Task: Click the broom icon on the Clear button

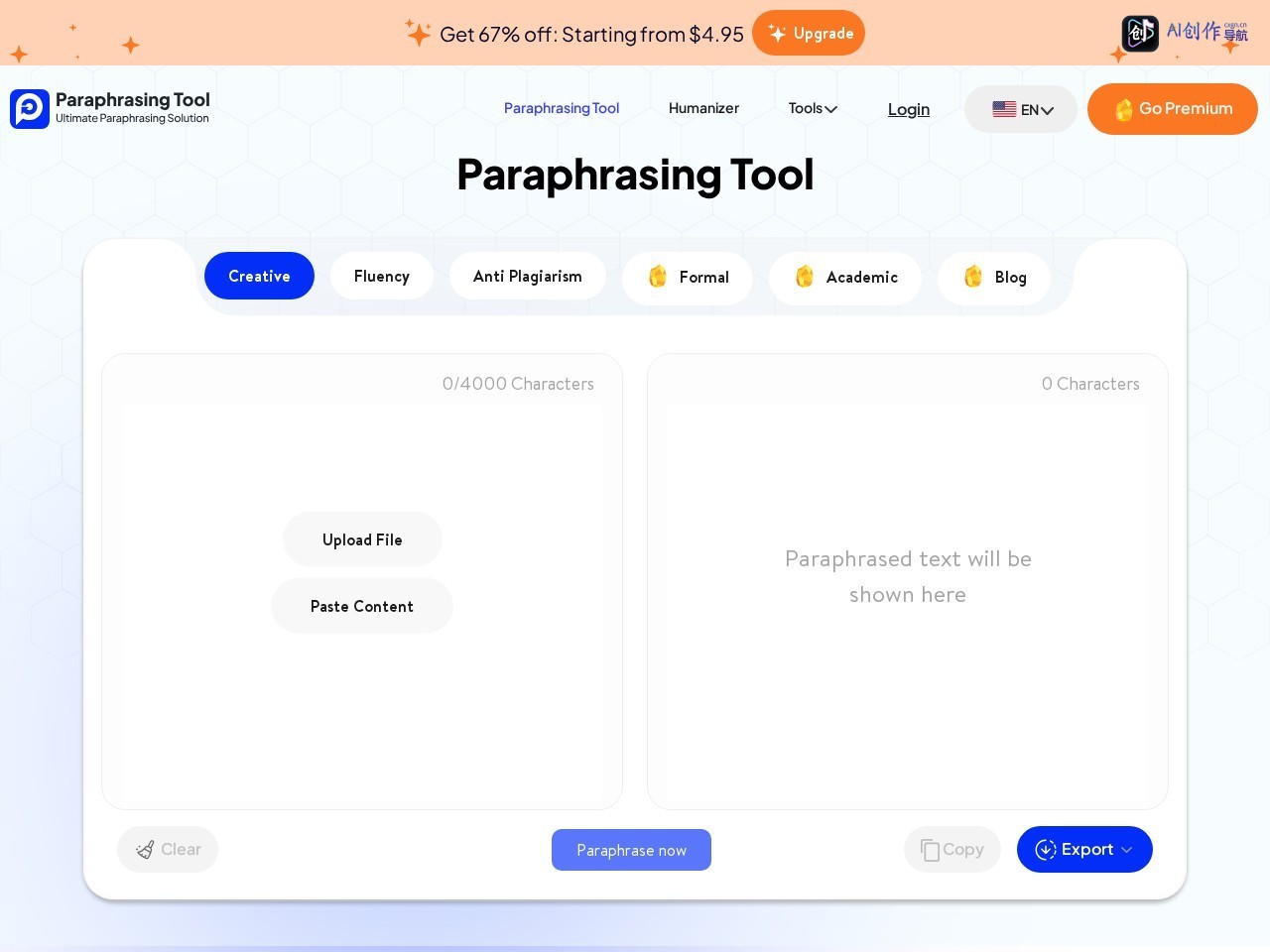Action: [x=145, y=850]
